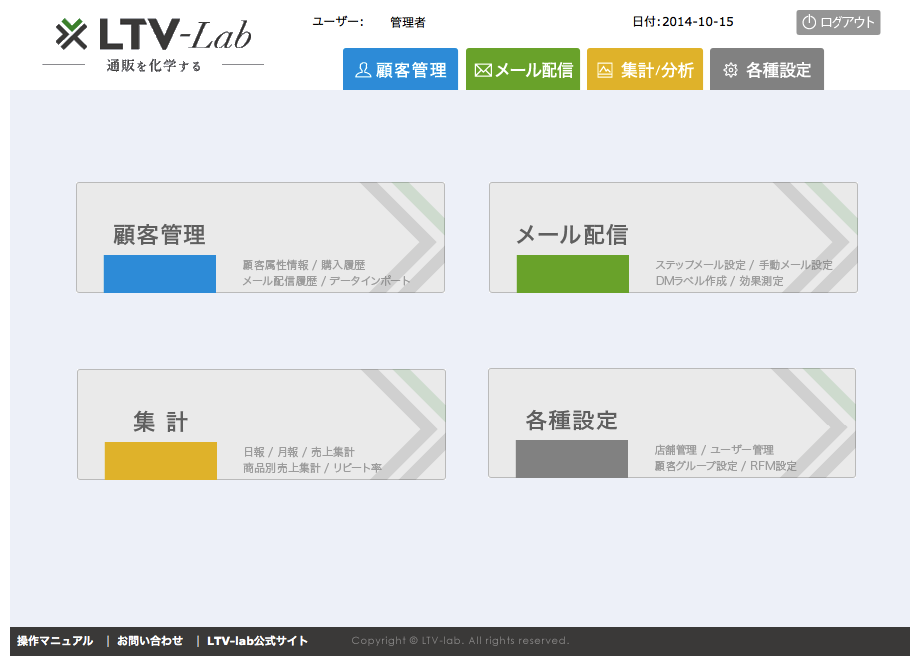The image size is (920, 656).
Task: Click the 管理者 user name
Action: (408, 22)
